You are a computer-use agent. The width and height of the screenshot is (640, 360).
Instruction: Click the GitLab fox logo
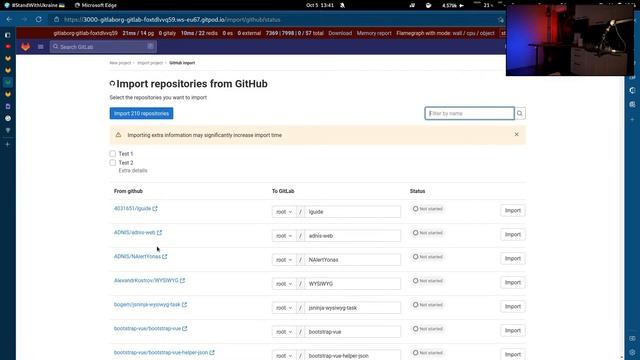coord(26,47)
